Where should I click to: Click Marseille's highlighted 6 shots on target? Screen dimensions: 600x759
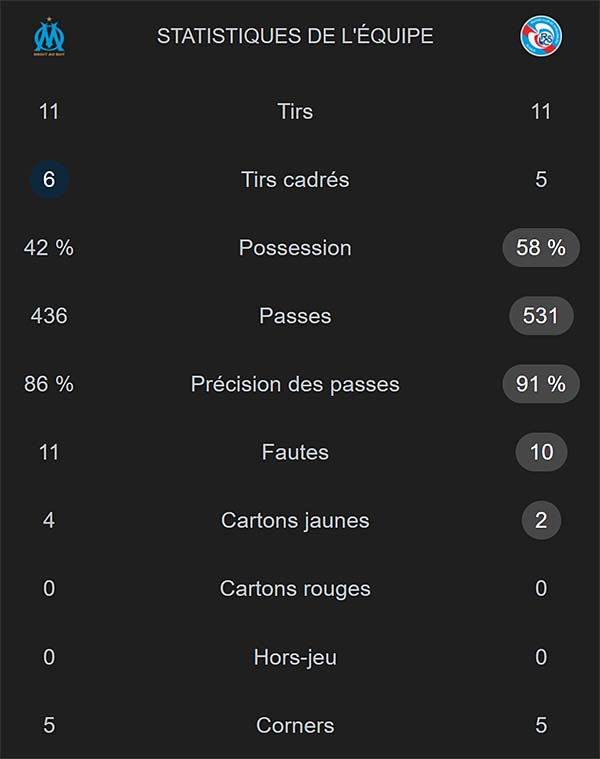coord(49,180)
